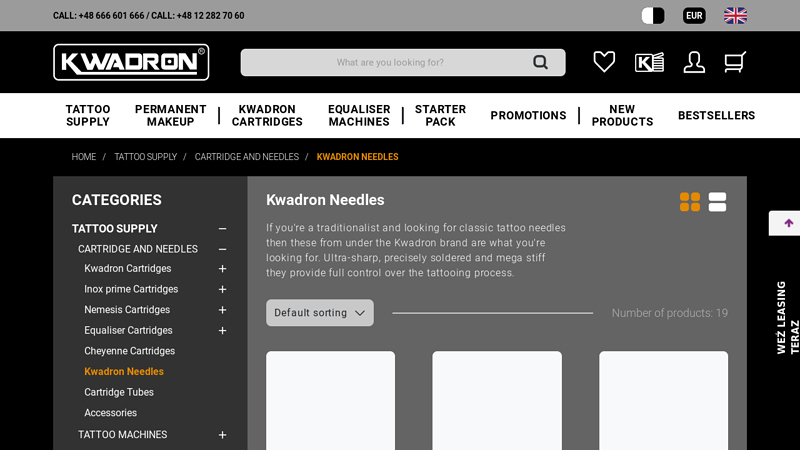The height and width of the screenshot is (450, 800).
Task: Expand the TATTOO MACHINES category
Action: tap(222, 435)
